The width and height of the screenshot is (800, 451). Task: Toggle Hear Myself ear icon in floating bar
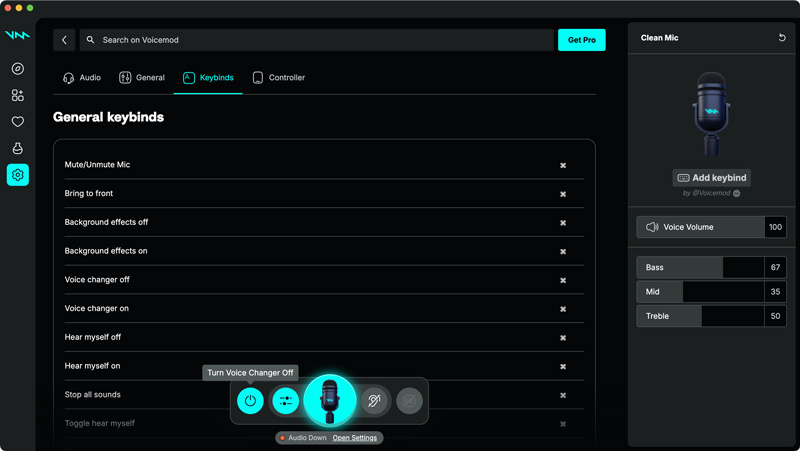(x=374, y=401)
